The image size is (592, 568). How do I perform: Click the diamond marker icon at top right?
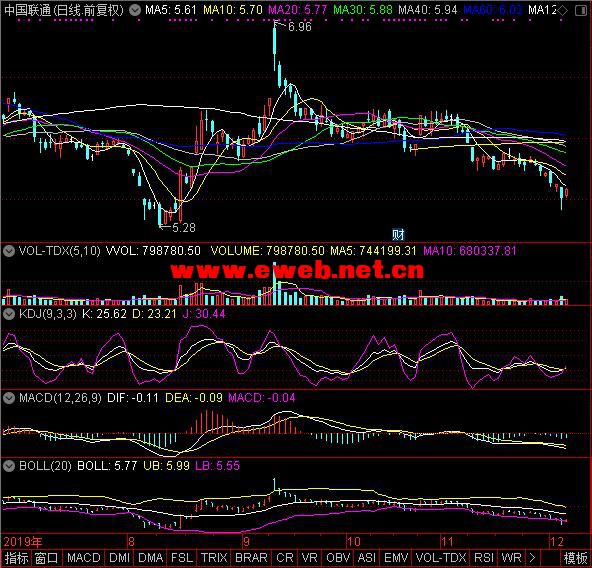tap(562, 11)
